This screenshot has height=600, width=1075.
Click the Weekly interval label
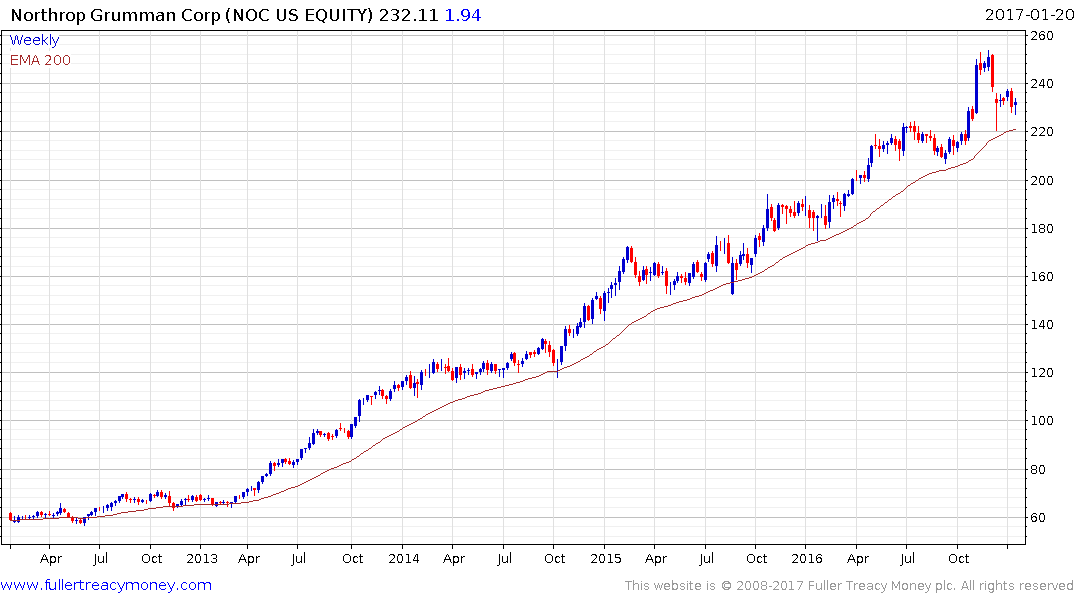(34, 40)
